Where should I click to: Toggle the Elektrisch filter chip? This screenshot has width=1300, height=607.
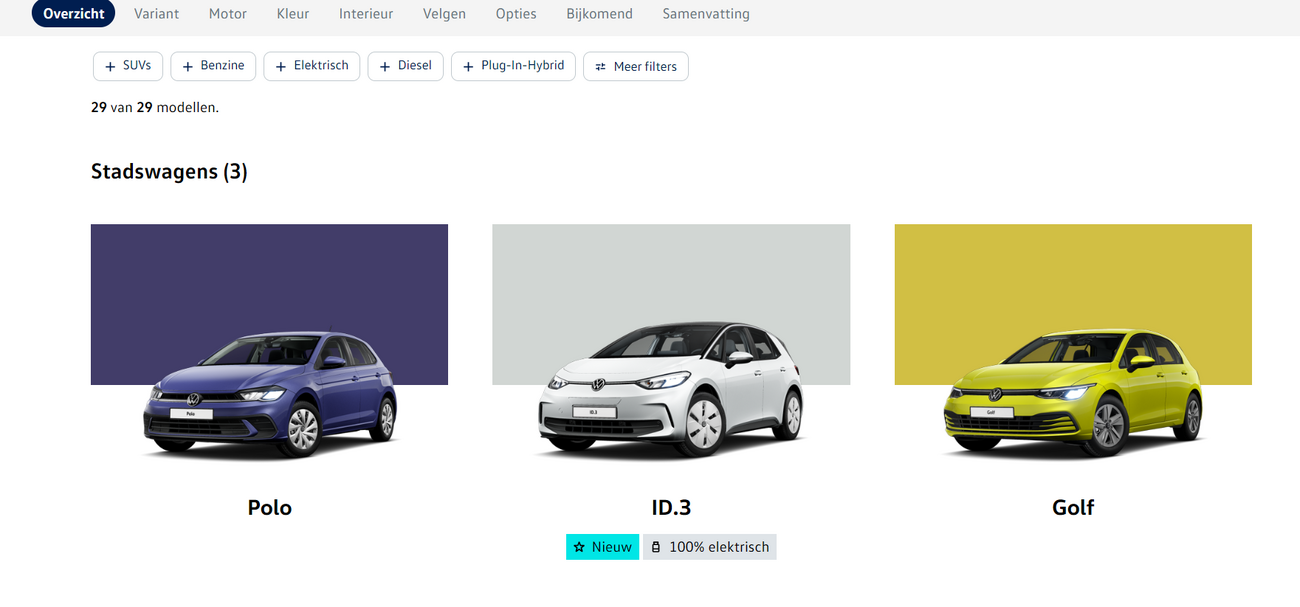312,66
